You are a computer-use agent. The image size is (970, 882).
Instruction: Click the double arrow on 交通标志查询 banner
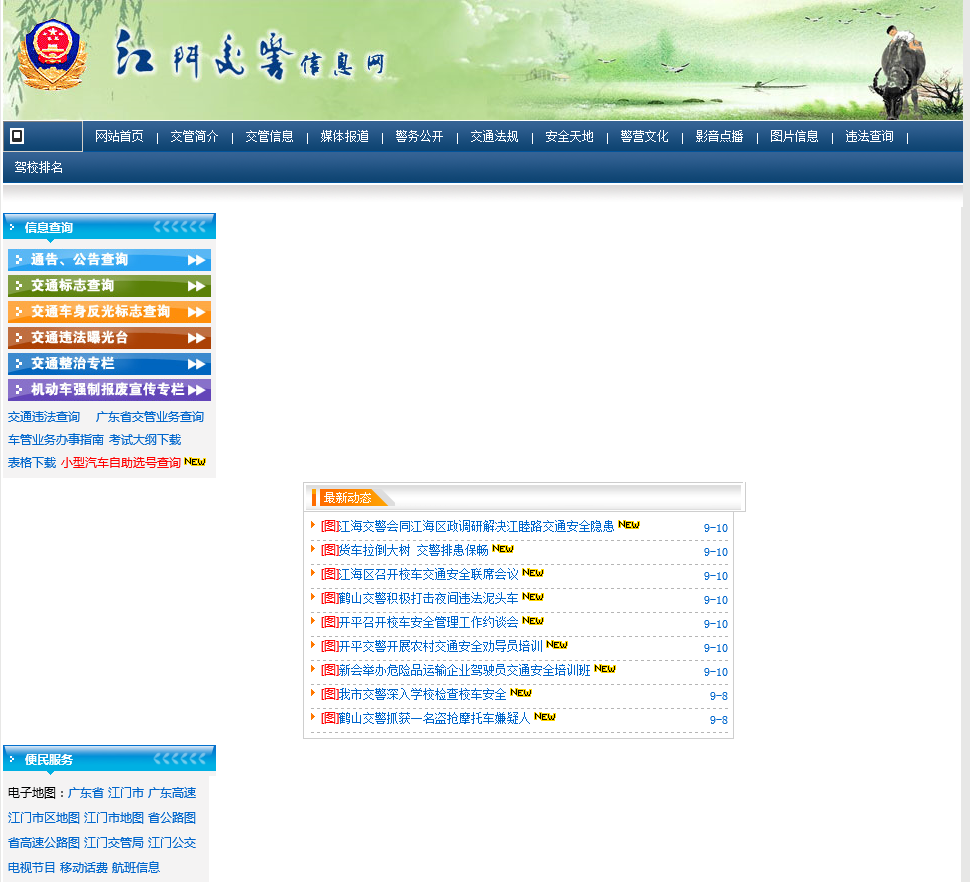click(x=197, y=286)
